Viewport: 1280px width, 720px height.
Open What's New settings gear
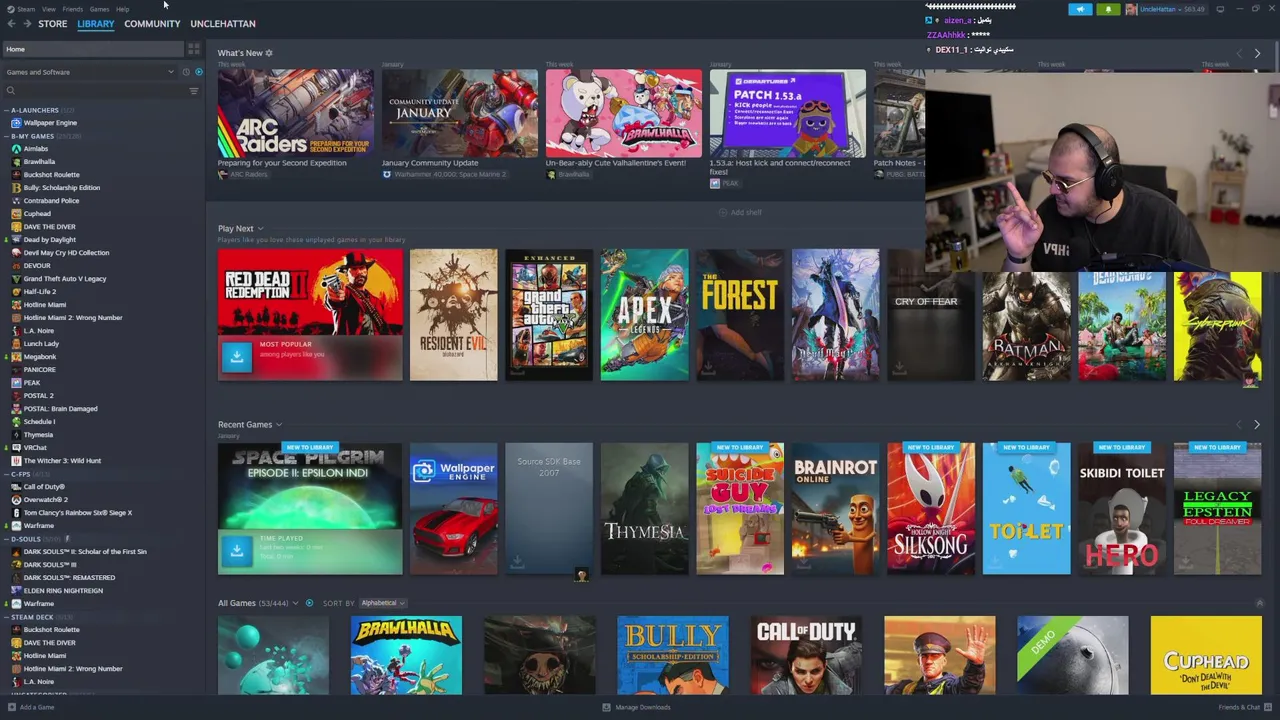pyautogui.click(x=268, y=53)
